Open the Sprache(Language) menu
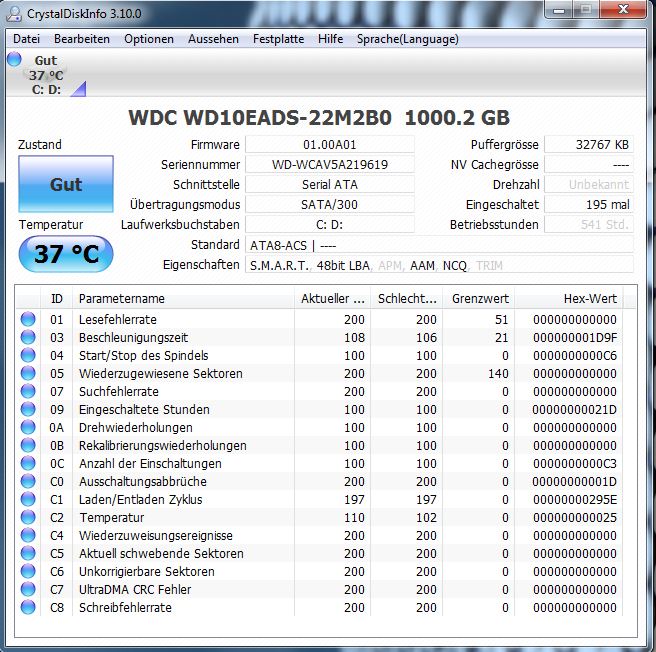656x652 pixels. point(407,39)
